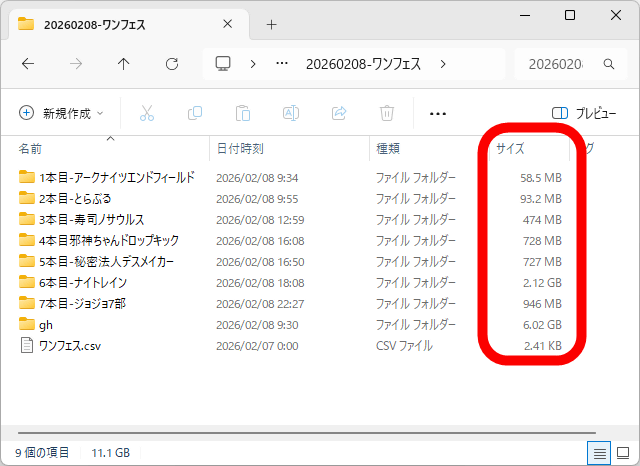Expand the hidden breadcrumb path ellipsis
The height and width of the screenshot is (466, 640).
[x=282, y=63]
